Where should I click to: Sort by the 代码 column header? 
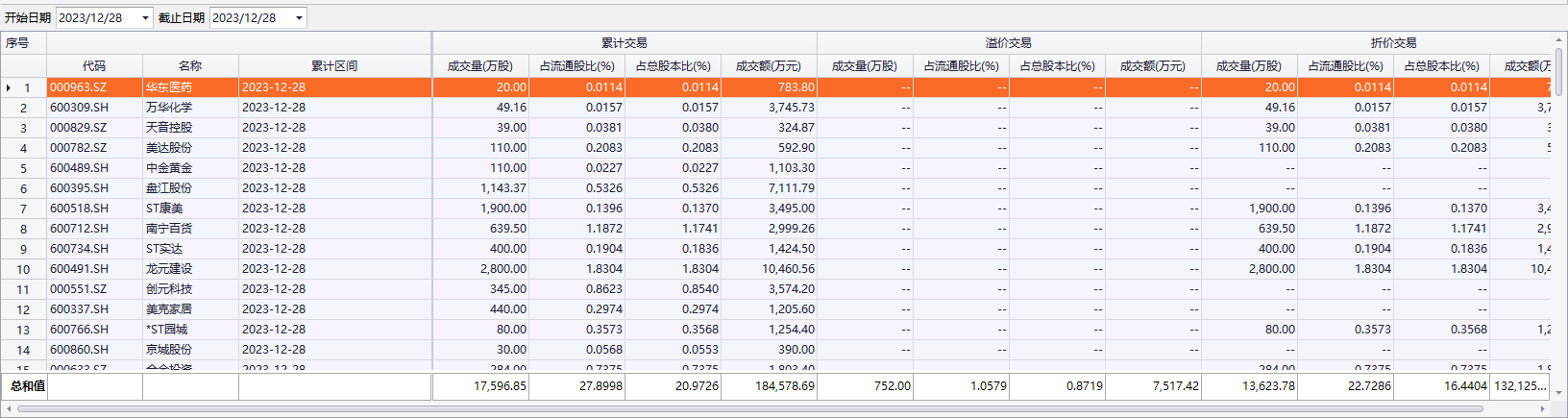pyautogui.click(x=94, y=66)
